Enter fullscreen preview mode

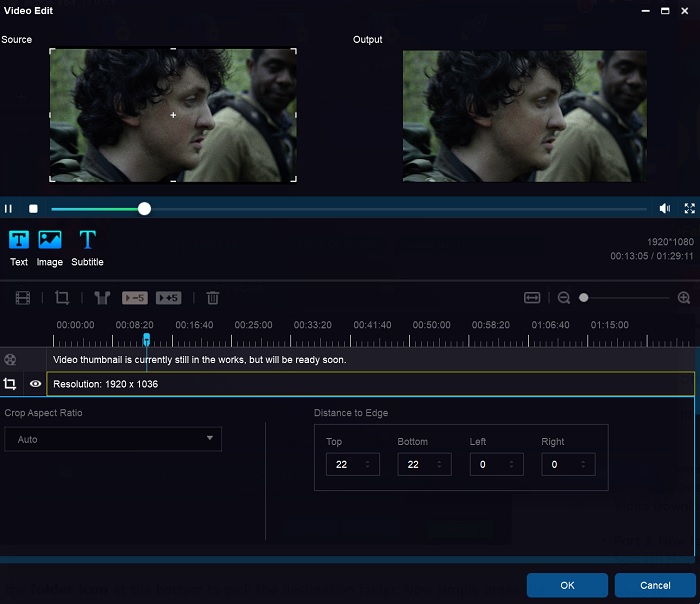click(x=689, y=208)
